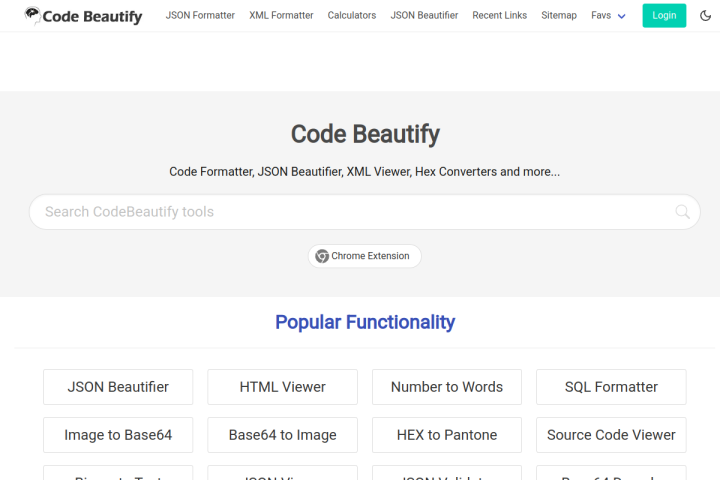Click the large Code Beautify page title
The width and height of the screenshot is (720, 480).
point(365,135)
